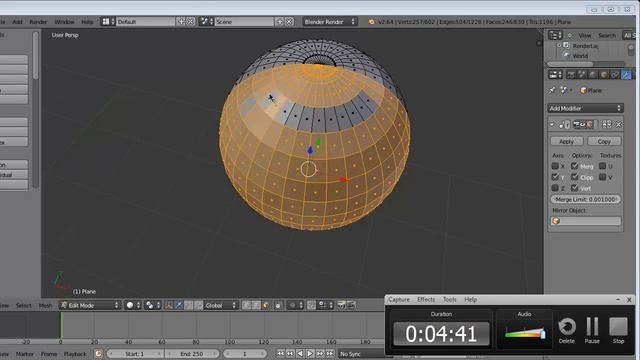Screen dimensions: 640x360
Task: Open the outliner editor type selector
Action: (x=555, y=36)
